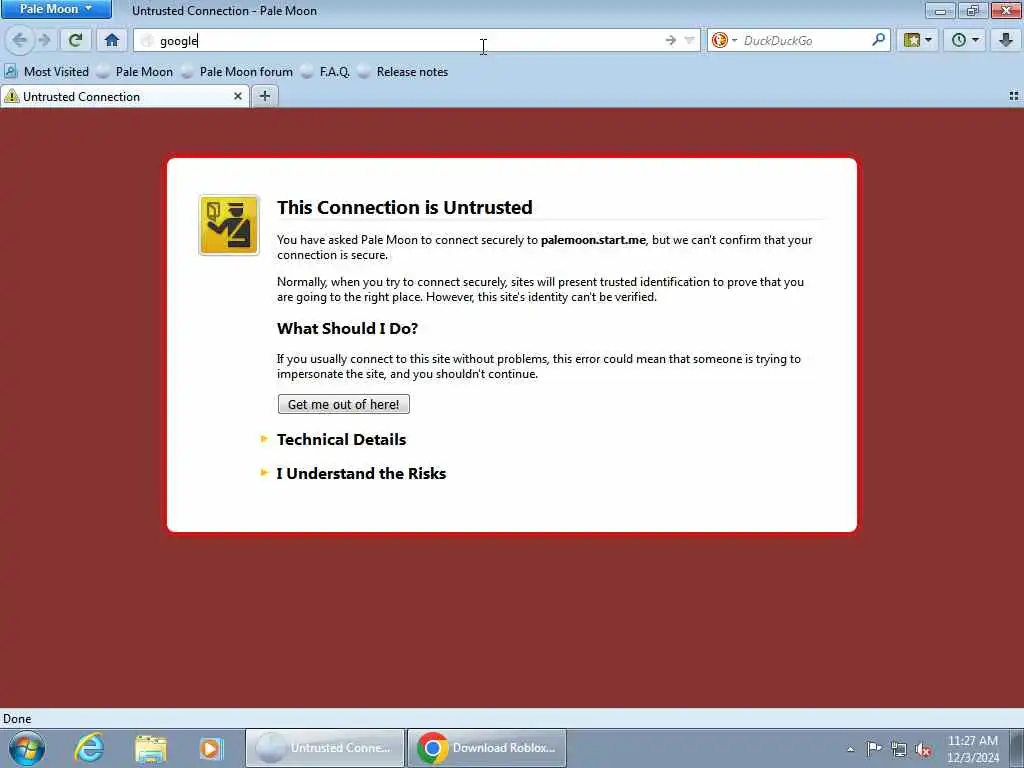Screen dimensions: 1024x768
Task: Open the address bar history dropdown
Action: click(x=689, y=40)
